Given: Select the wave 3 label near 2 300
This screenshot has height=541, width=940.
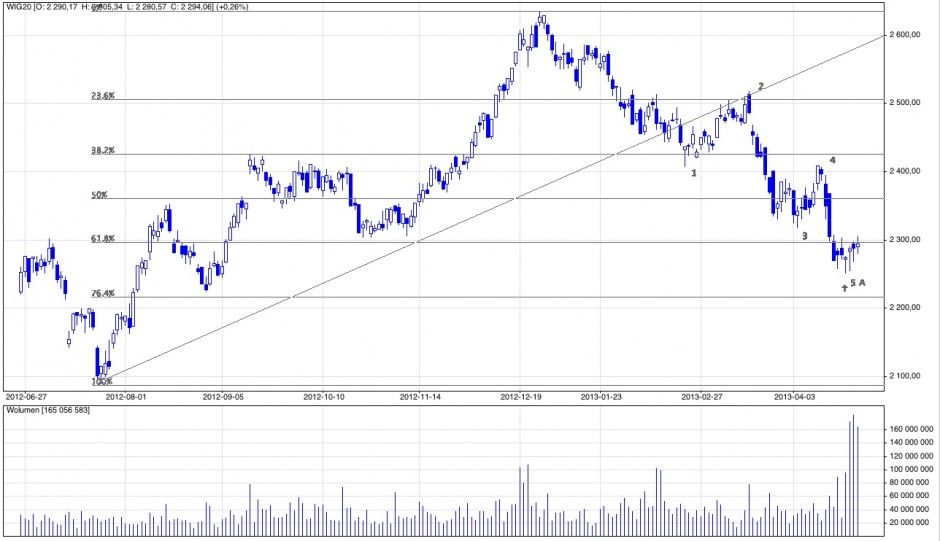Looking at the screenshot, I should [x=804, y=236].
